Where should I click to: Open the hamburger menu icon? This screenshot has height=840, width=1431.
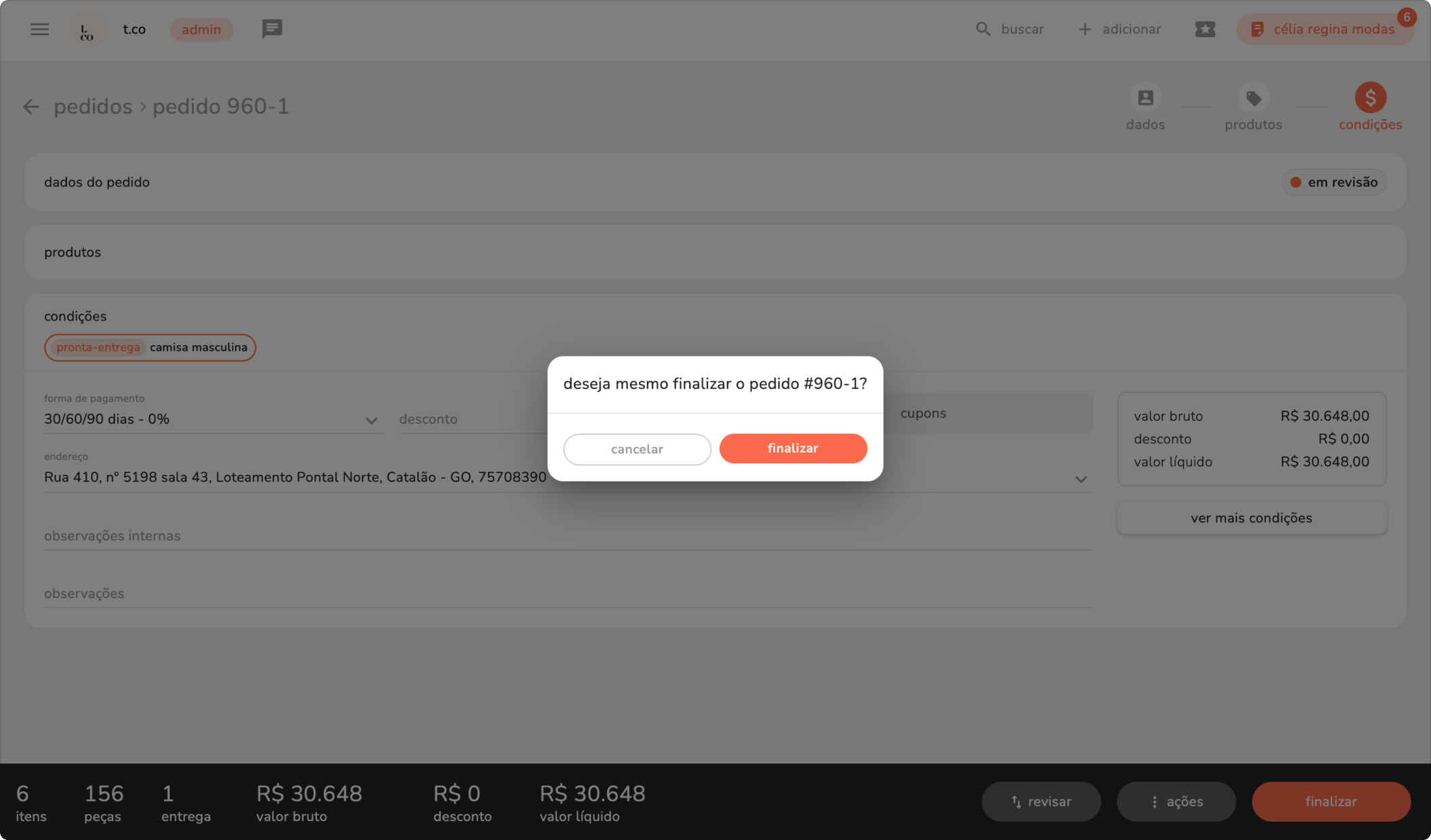39,29
